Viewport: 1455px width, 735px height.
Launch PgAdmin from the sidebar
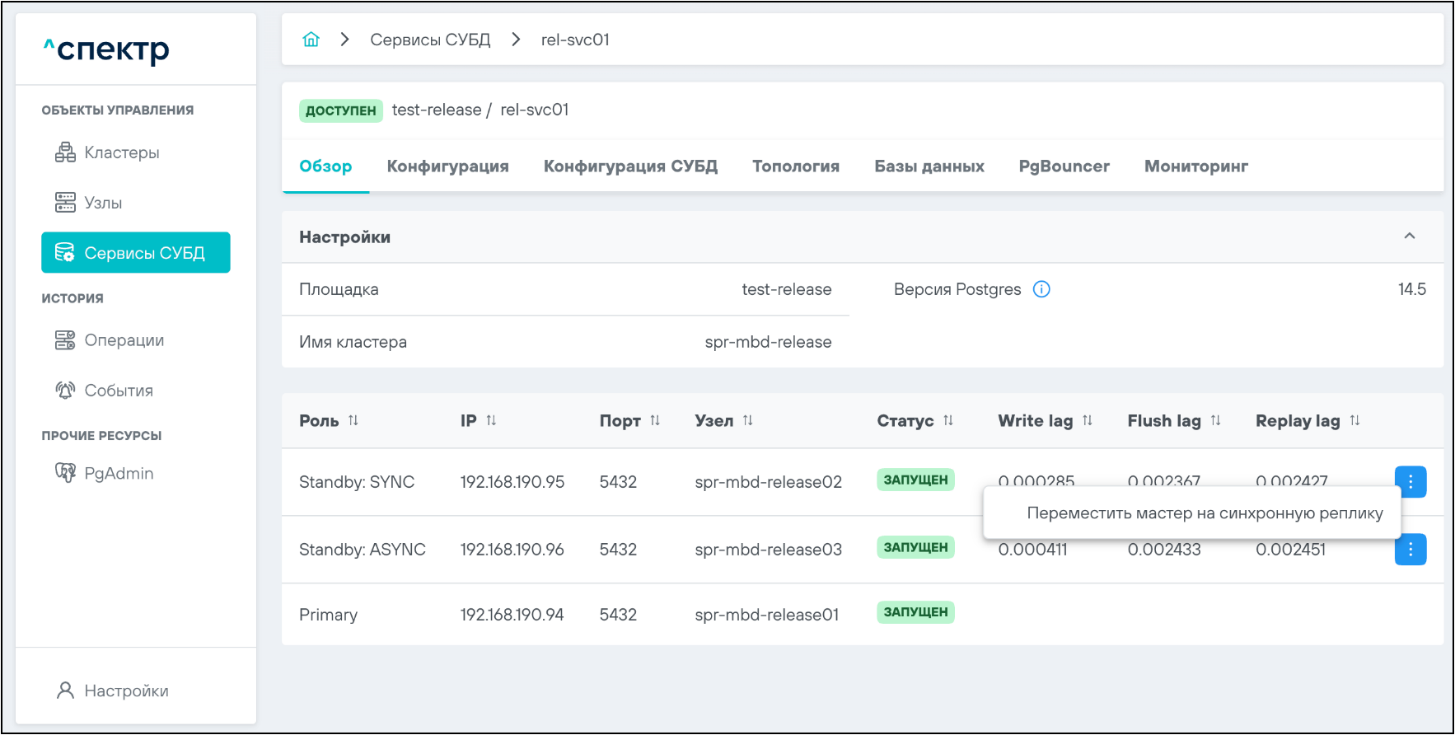[x=118, y=473]
